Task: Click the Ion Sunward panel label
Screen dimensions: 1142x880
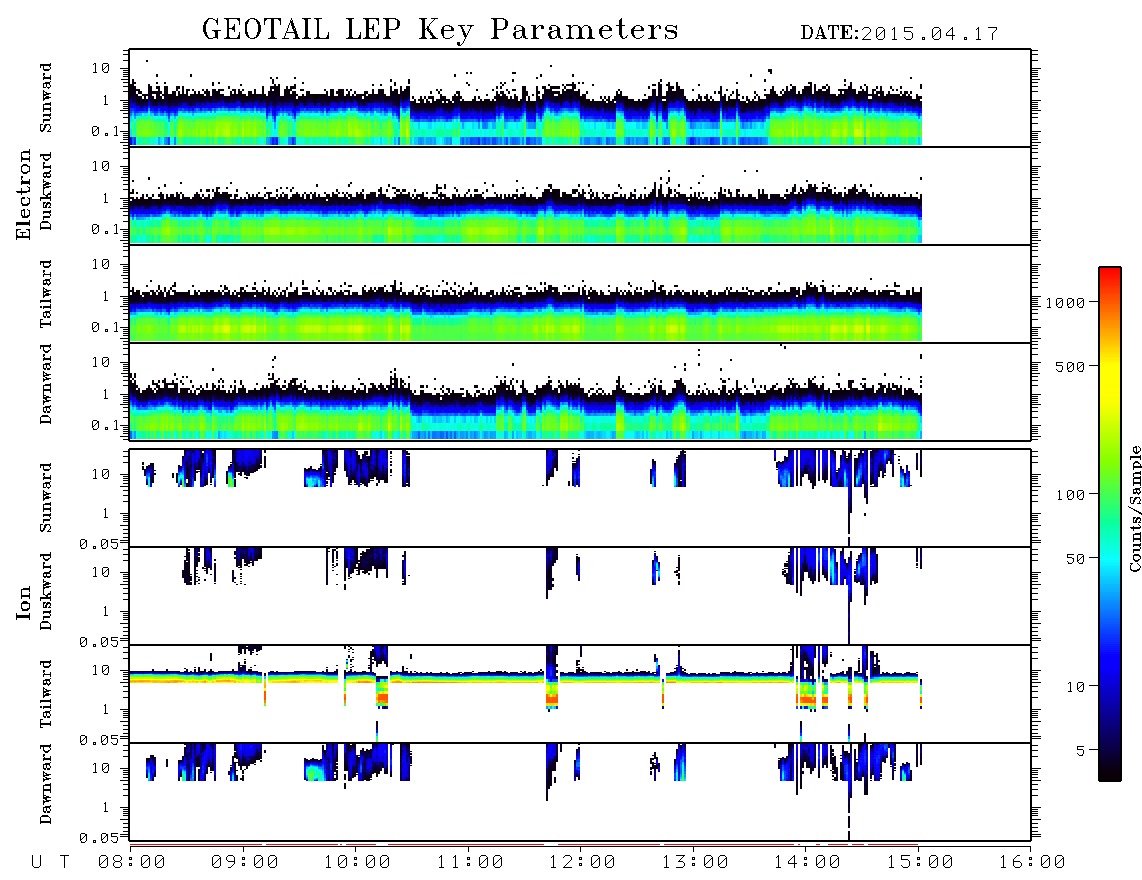Action: 46,498
